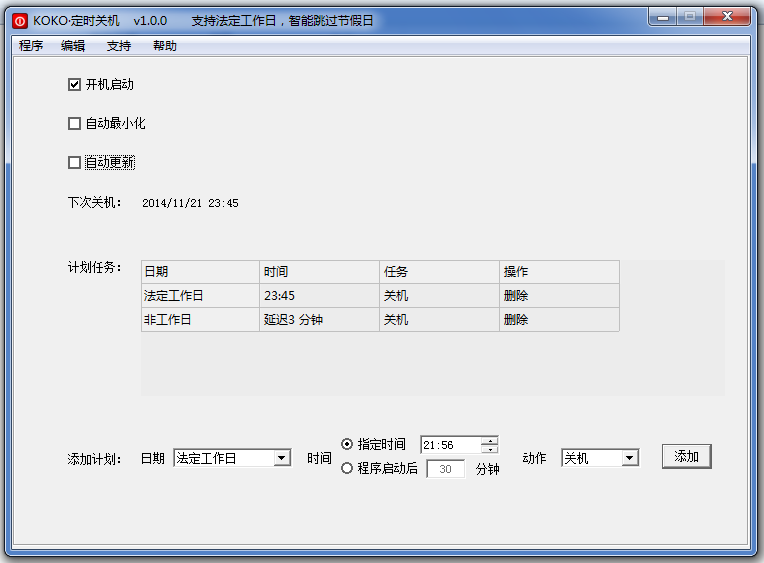
Task: Click the 操作 column header
Action: coord(559,272)
